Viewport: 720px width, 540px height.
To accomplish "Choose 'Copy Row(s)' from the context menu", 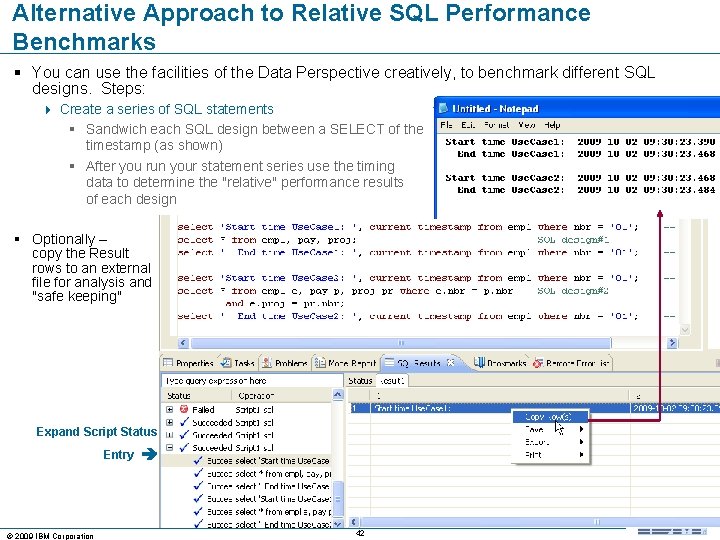I will [x=550, y=417].
